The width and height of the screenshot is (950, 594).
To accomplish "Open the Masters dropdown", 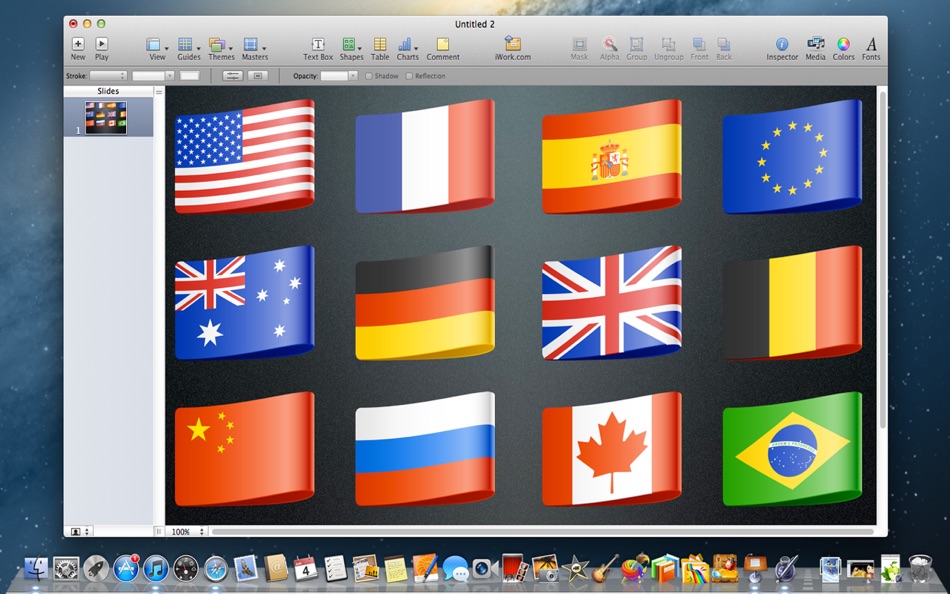I will click(254, 48).
